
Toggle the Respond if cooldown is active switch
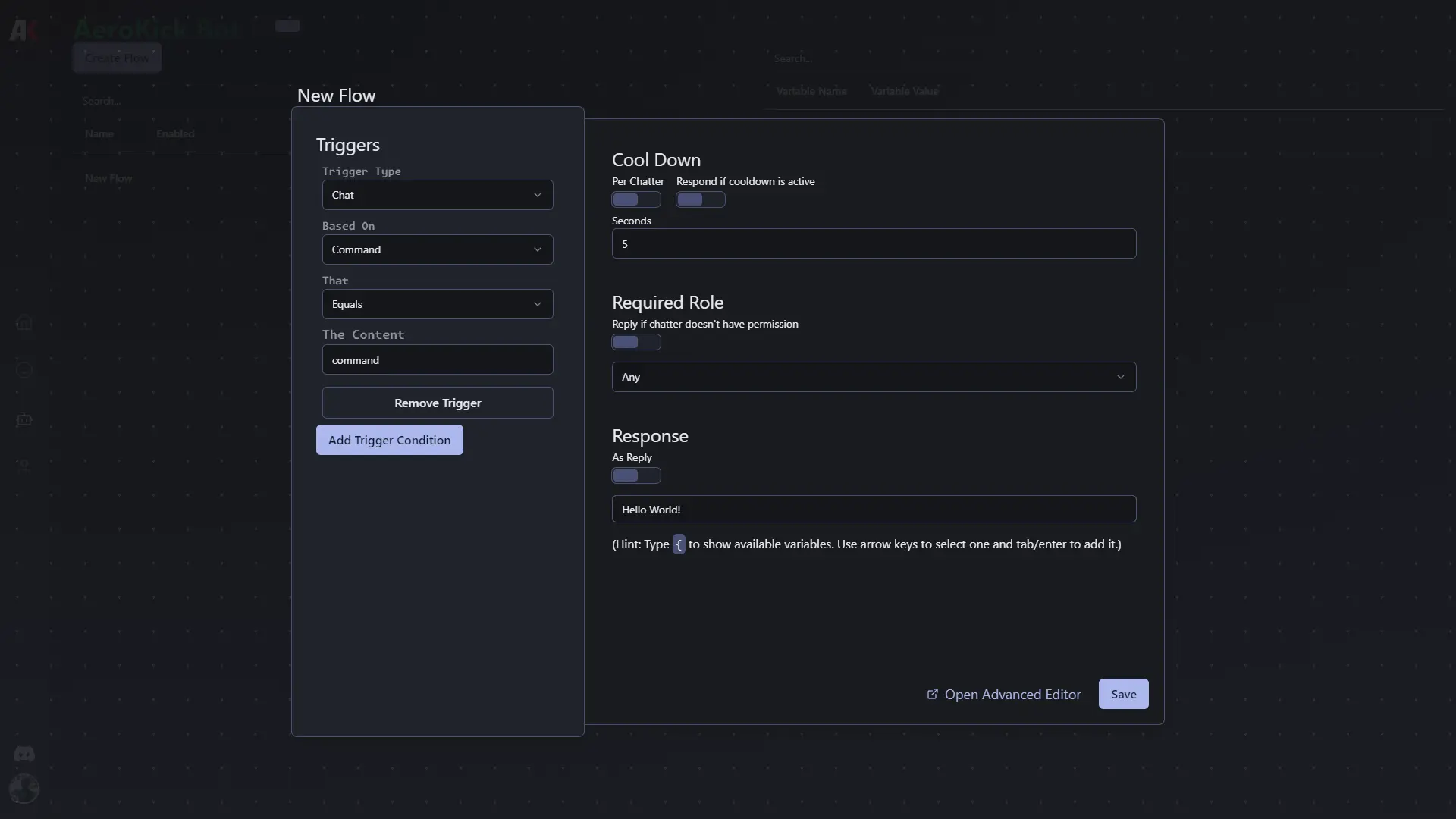tap(700, 199)
